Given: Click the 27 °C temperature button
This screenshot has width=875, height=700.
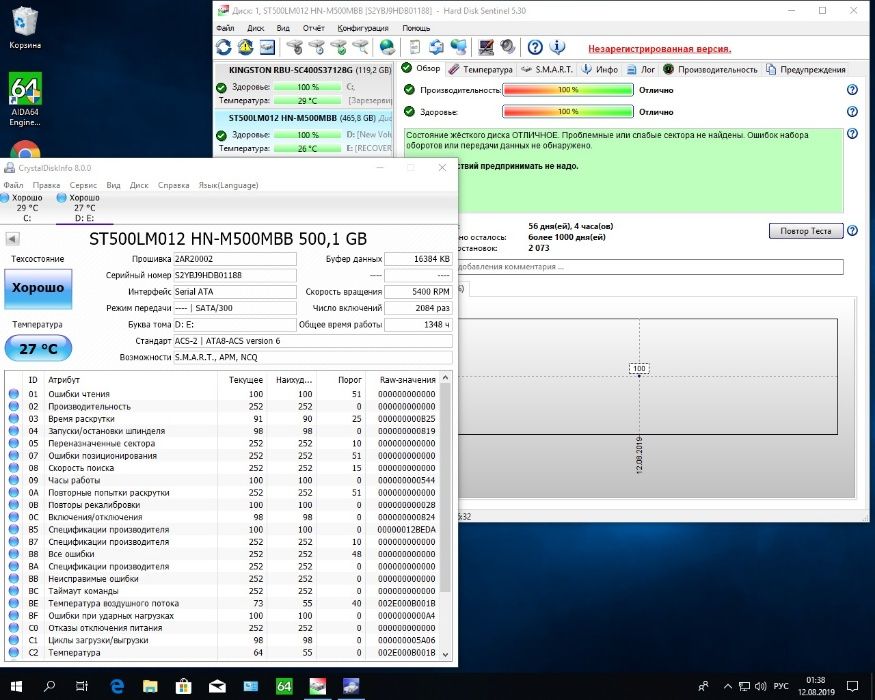Looking at the screenshot, I should tap(38, 348).
